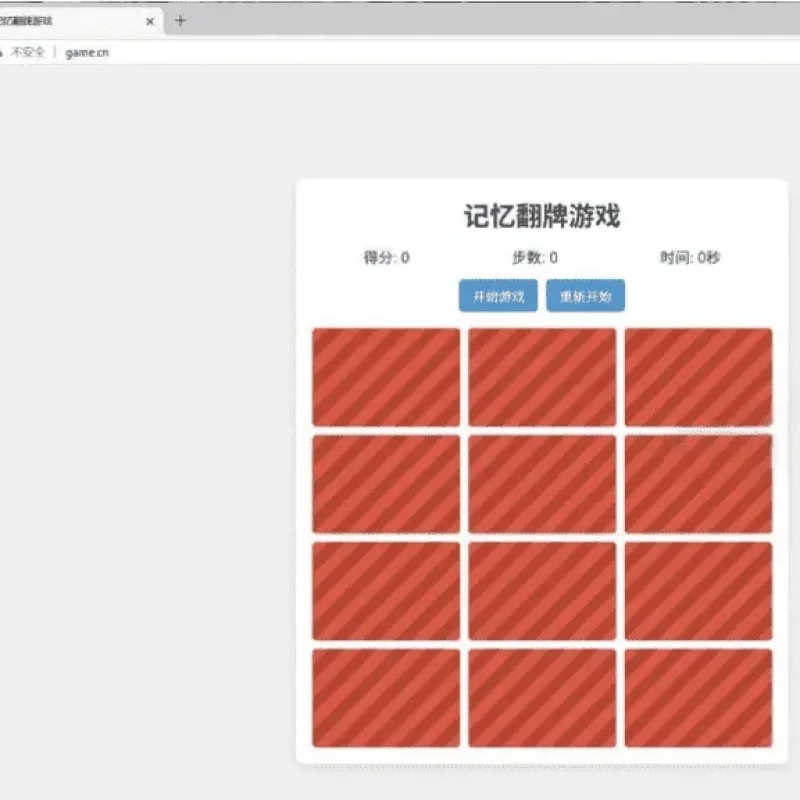Flip the card in row 2, column 3

[698, 484]
